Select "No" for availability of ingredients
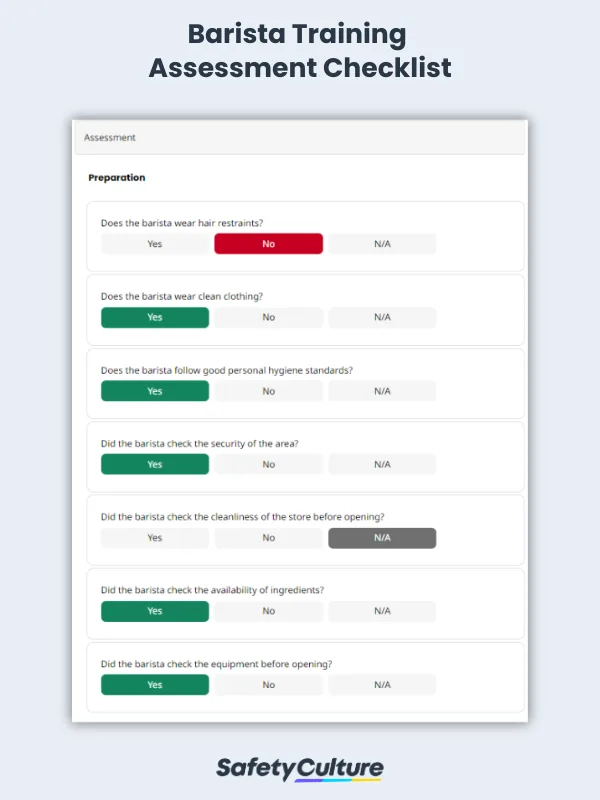 click(268, 611)
